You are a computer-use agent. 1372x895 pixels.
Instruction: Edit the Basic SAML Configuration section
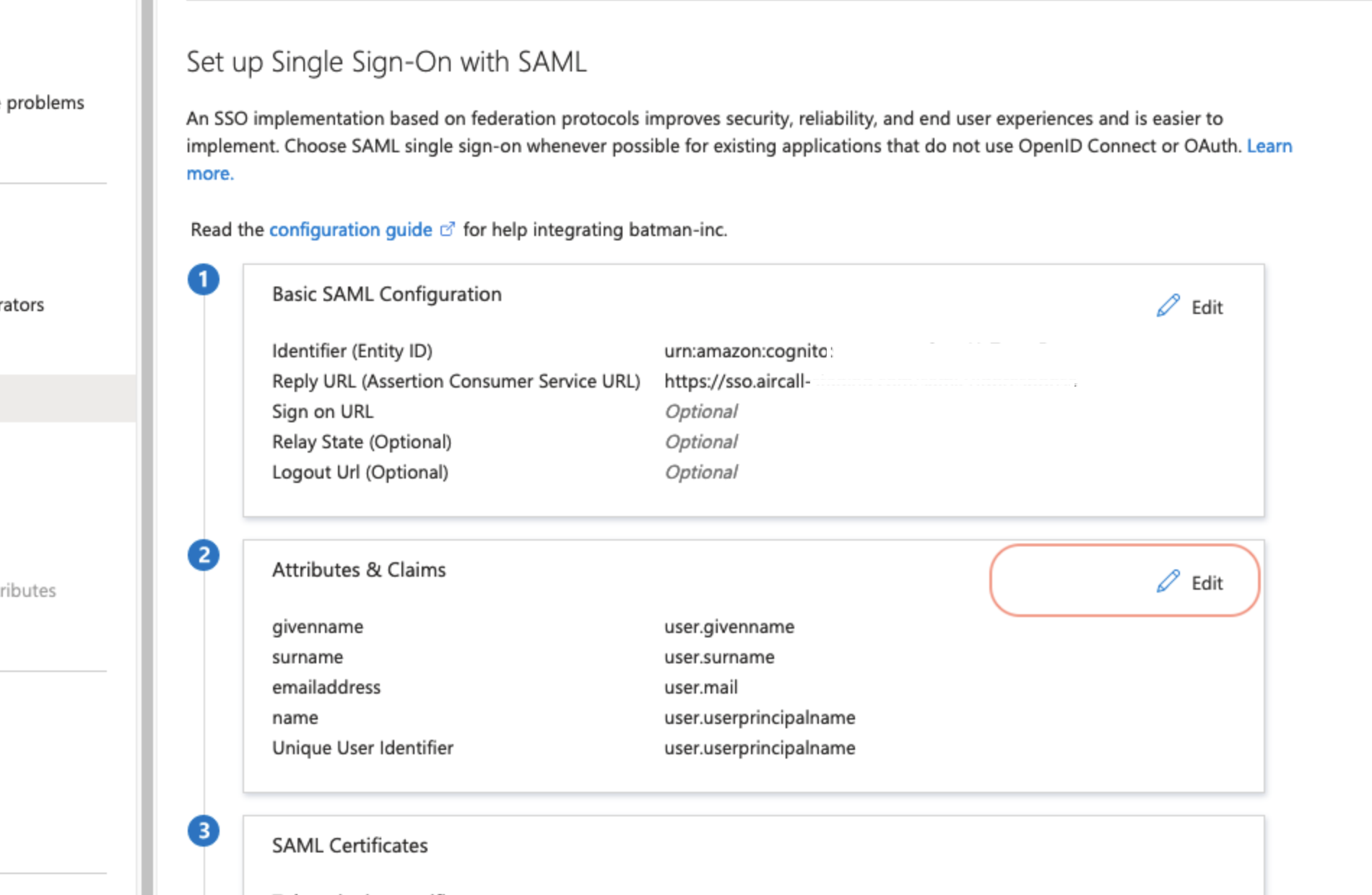(1189, 307)
